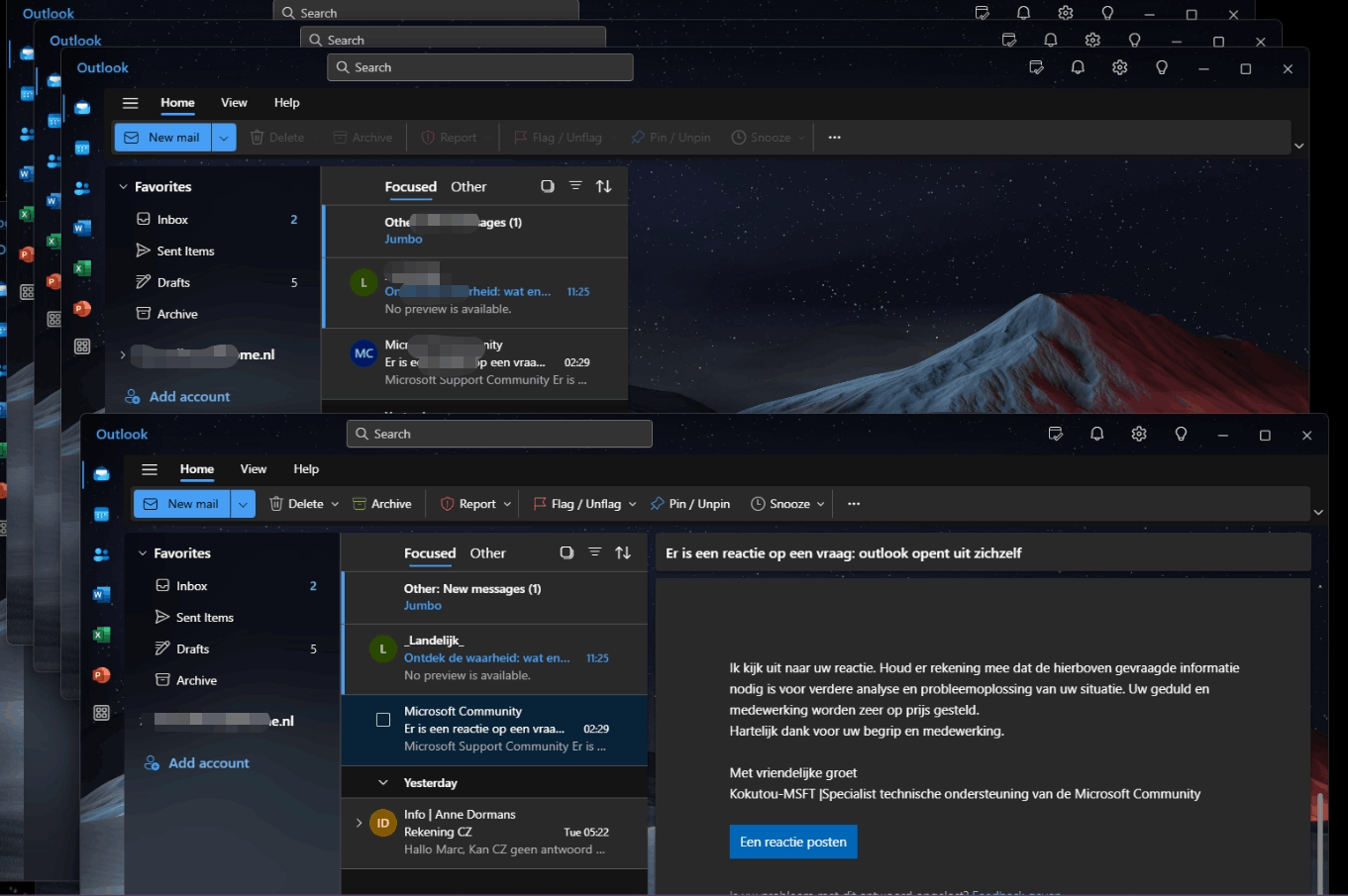Open Tips lightbulb in front Outlook window
The image size is (1348, 896).
1181,434
